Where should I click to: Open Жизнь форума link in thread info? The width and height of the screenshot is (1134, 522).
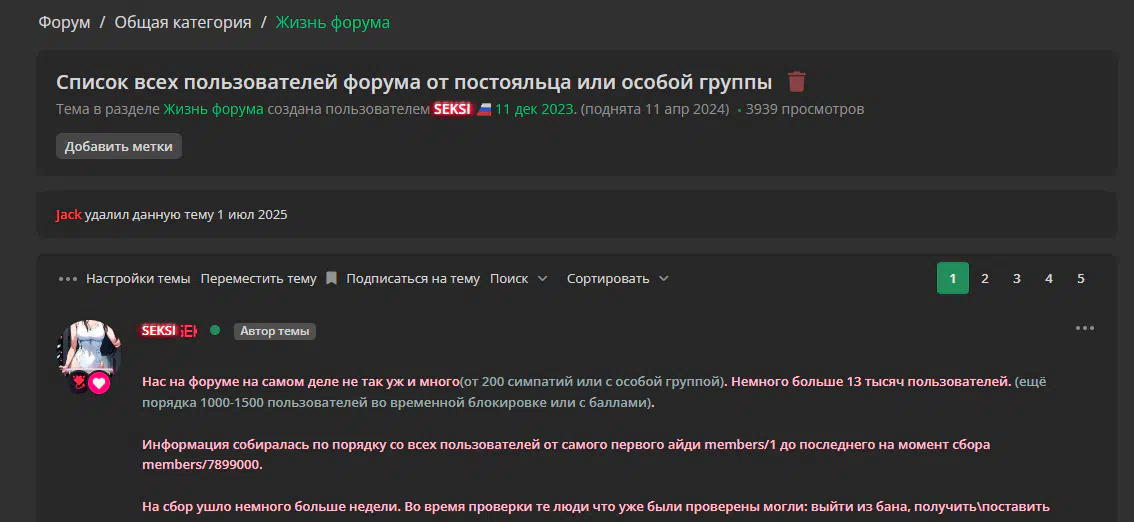(213, 109)
